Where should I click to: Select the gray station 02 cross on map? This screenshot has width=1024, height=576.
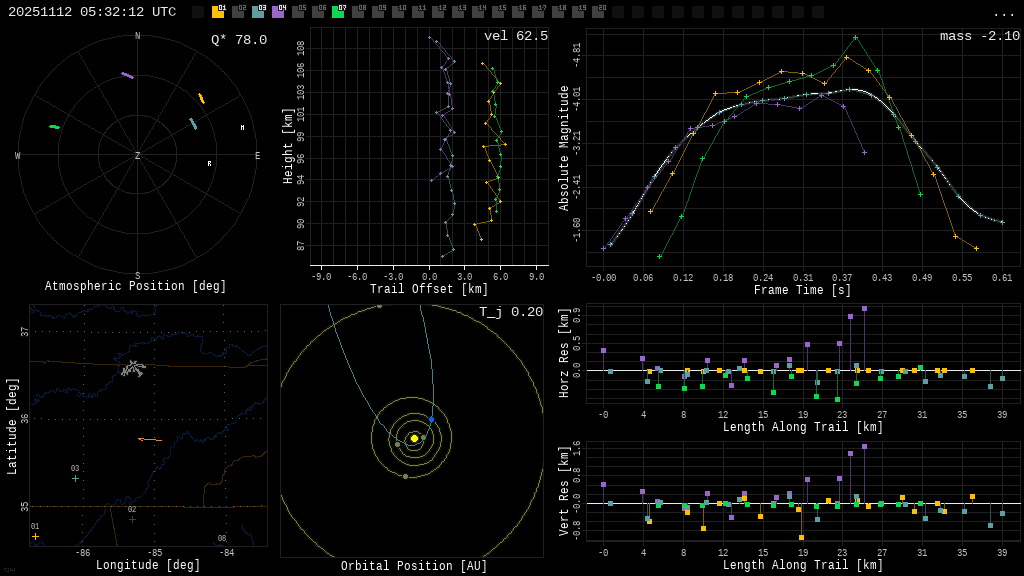(x=132, y=519)
